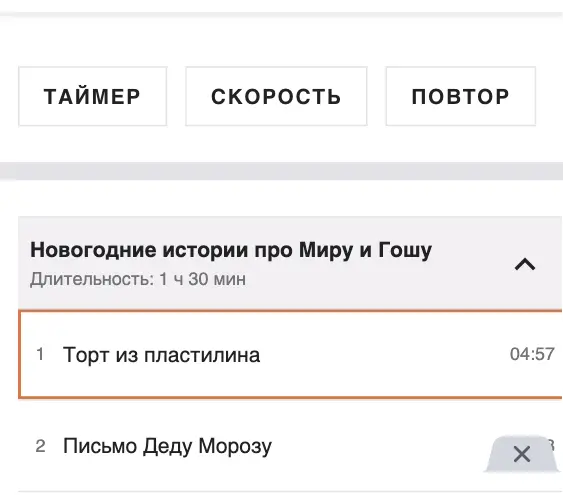This screenshot has width=563, height=495.
Task: Click the gray tab shape behind the X
Action: pyautogui.click(x=522, y=453)
